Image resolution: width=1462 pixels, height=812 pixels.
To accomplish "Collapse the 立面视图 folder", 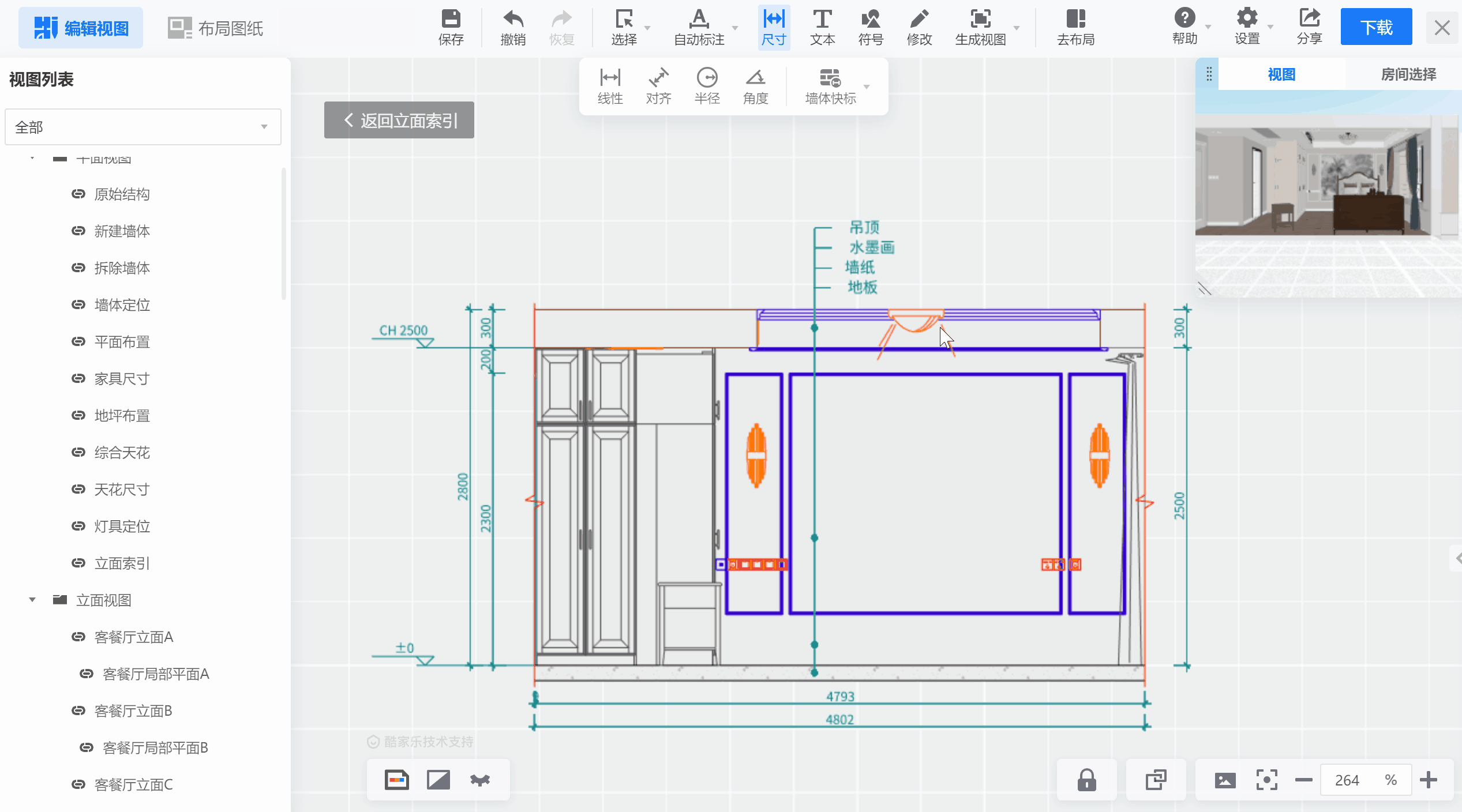I will [32, 600].
